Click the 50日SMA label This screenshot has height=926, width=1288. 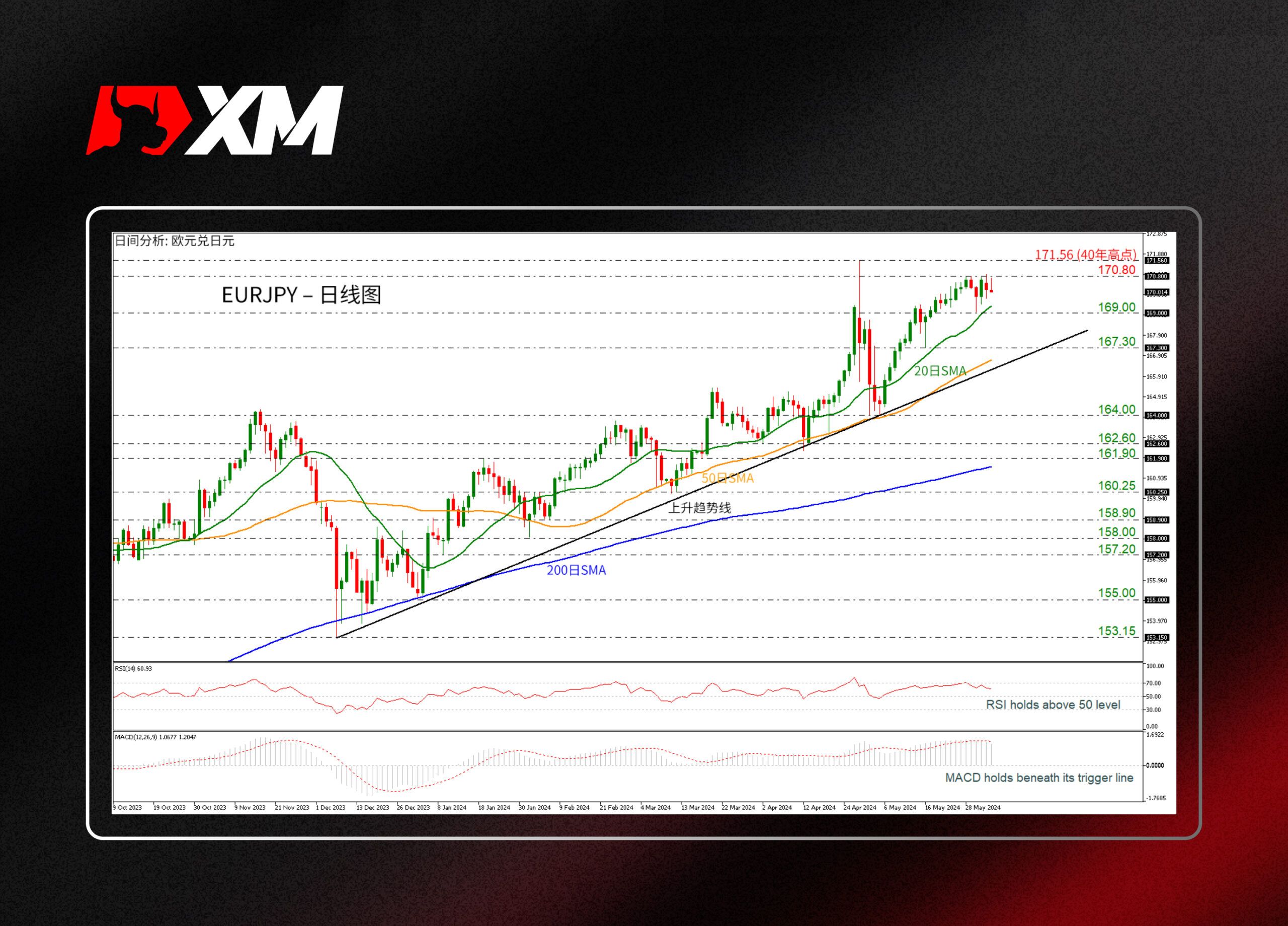click(x=727, y=478)
